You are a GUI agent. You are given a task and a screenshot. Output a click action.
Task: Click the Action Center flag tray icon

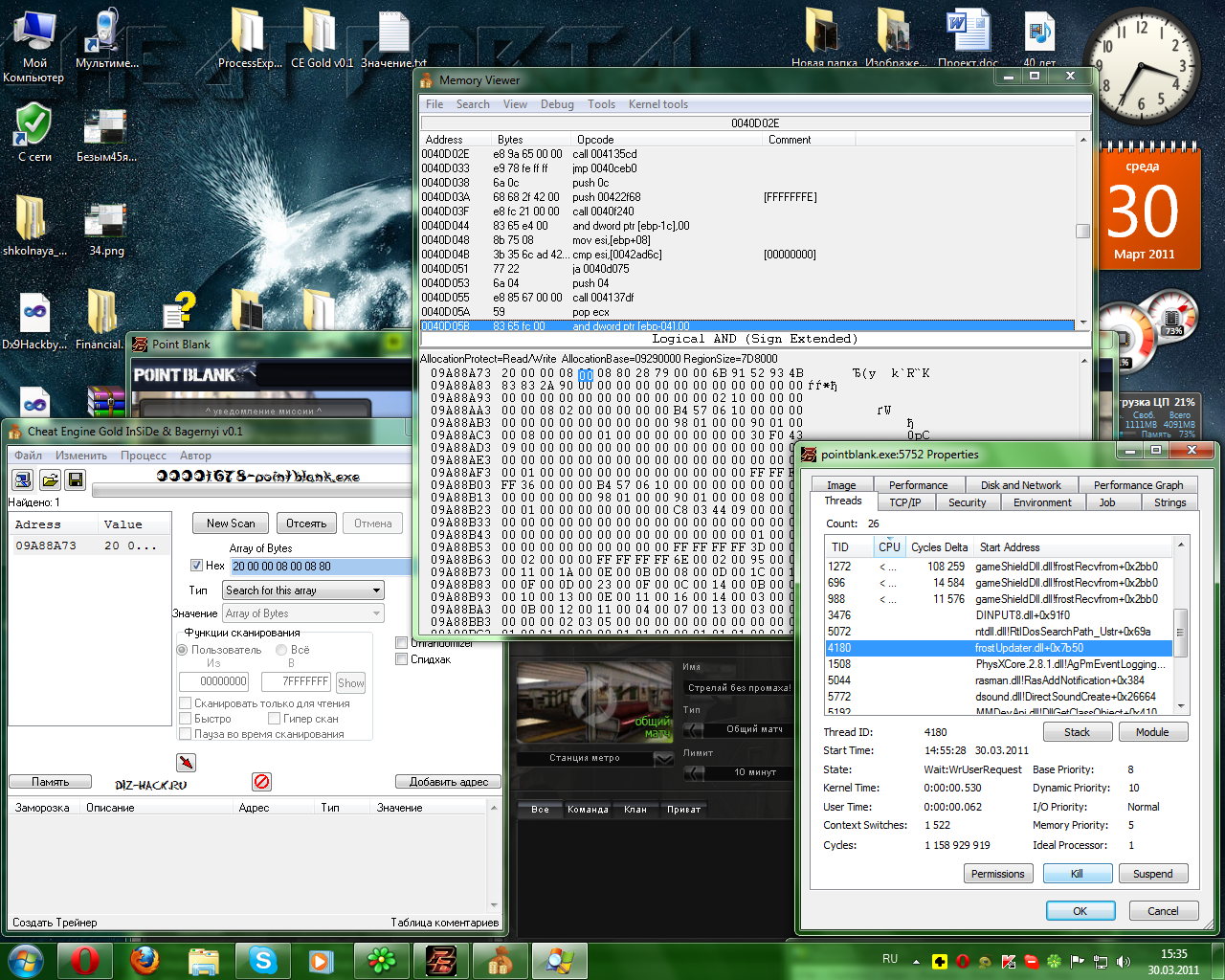[1078, 961]
